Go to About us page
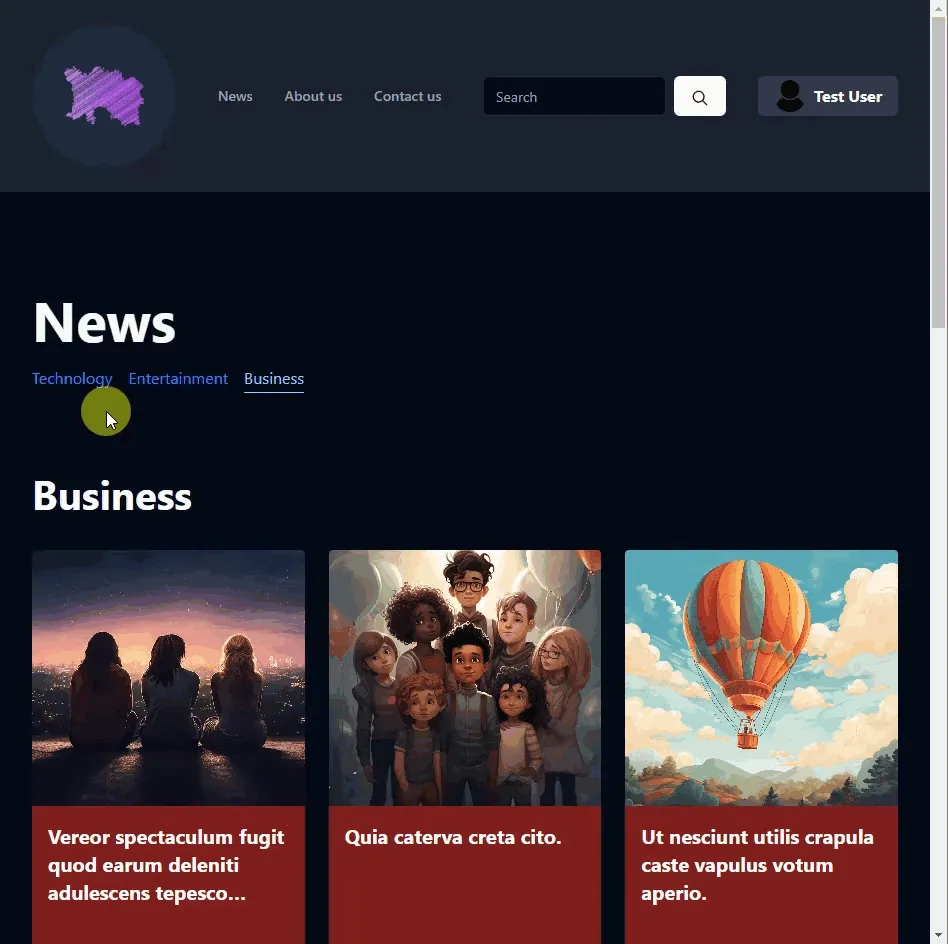 pyautogui.click(x=313, y=96)
